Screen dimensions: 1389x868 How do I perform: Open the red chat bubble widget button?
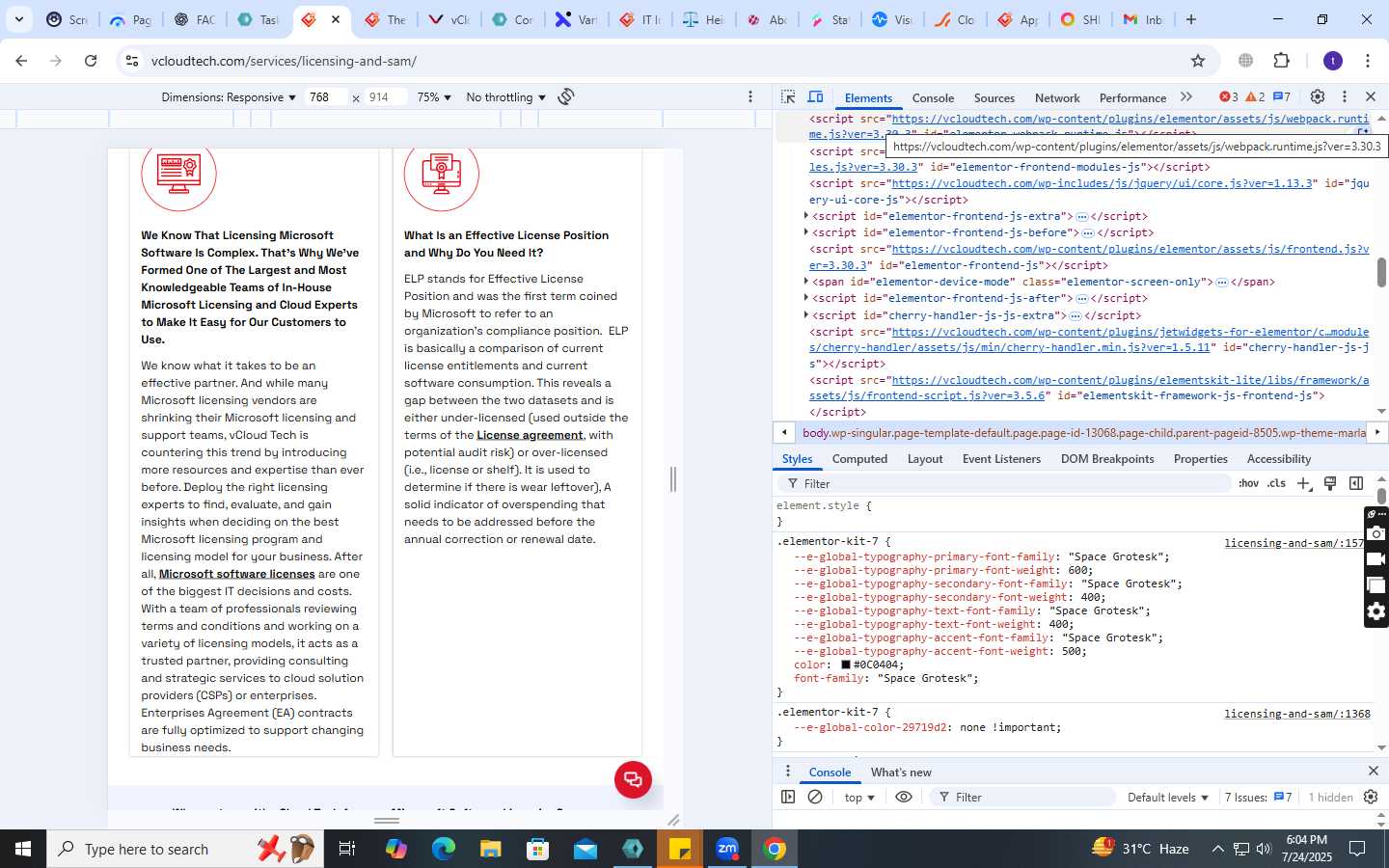pyautogui.click(x=633, y=779)
